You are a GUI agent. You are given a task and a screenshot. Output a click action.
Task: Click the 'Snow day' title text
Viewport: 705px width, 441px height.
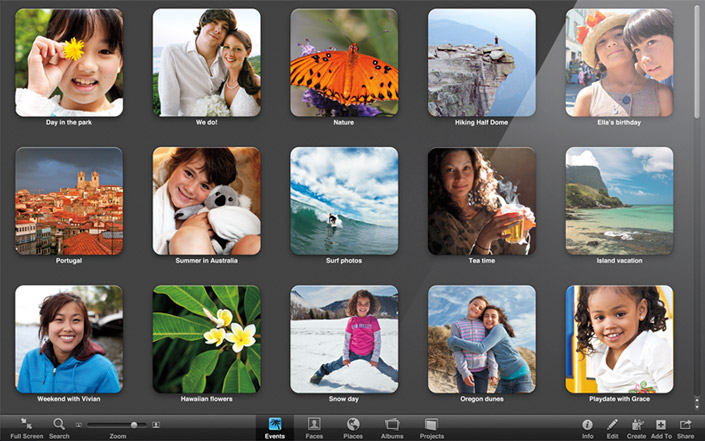click(344, 399)
